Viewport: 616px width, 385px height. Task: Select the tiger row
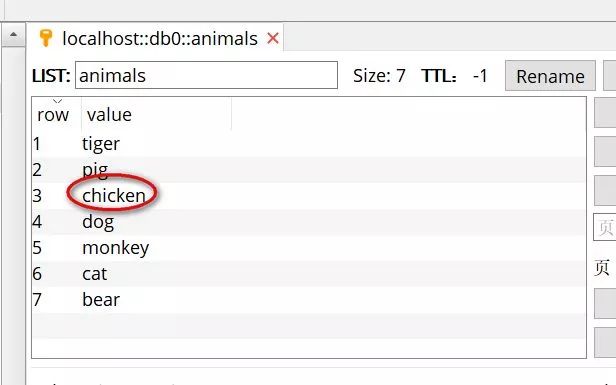(309, 144)
